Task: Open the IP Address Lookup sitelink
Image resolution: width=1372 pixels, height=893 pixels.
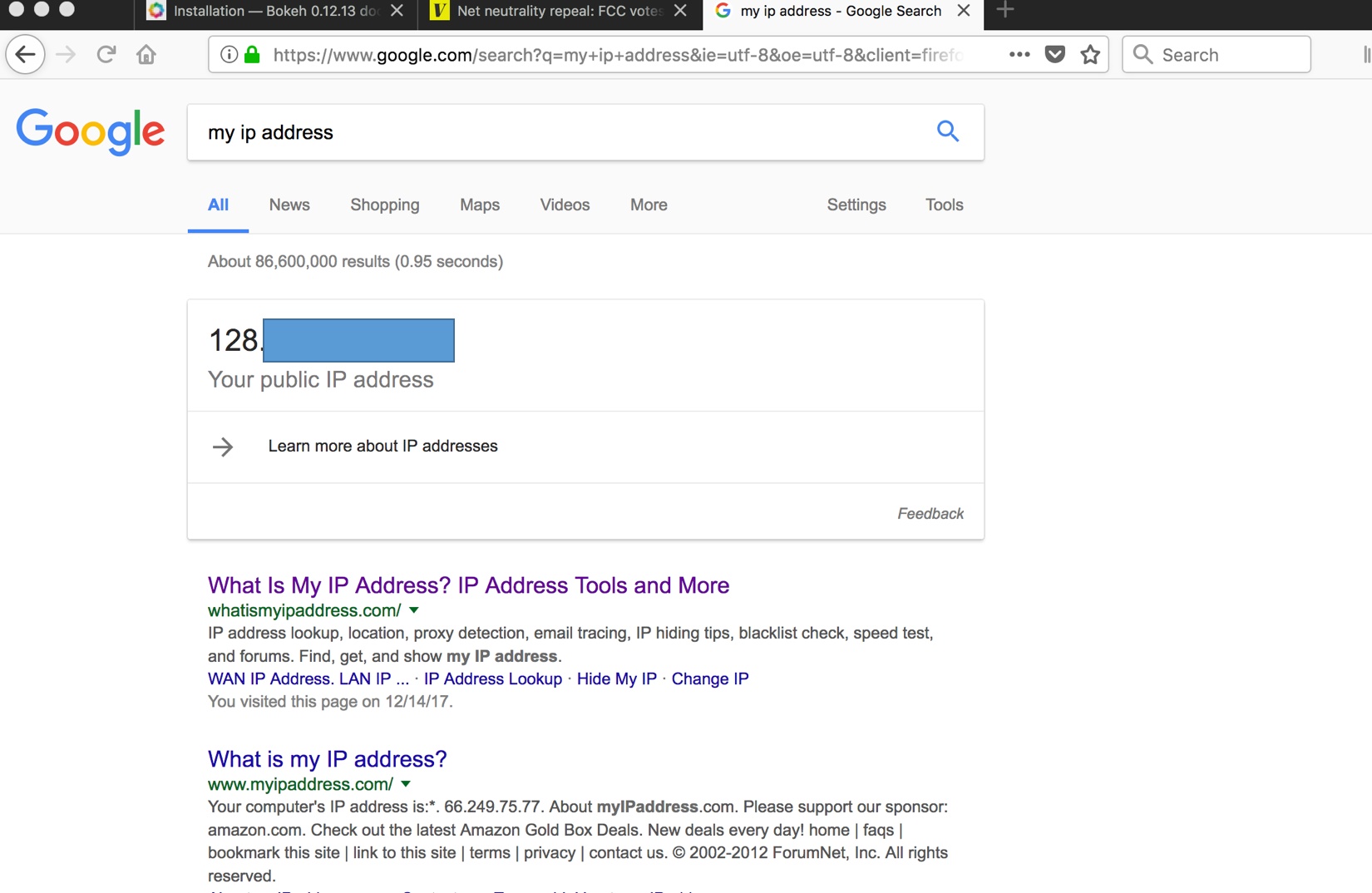Action: [492, 678]
